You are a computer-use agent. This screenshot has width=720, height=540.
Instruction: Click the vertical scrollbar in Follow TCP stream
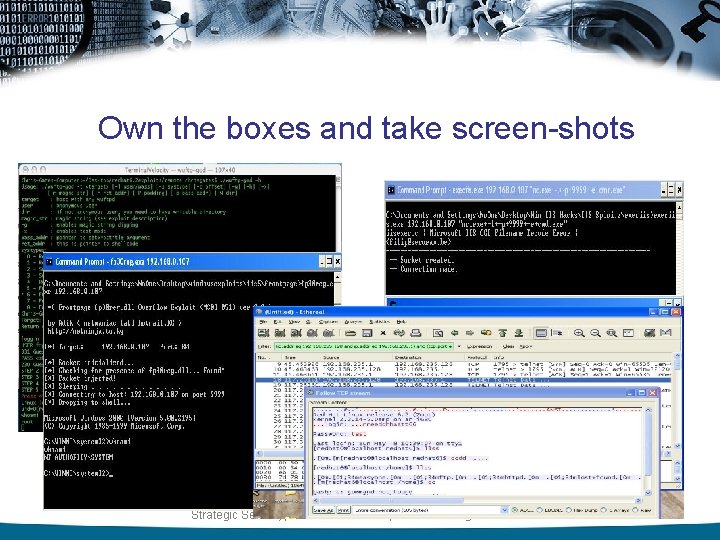(x=648, y=451)
